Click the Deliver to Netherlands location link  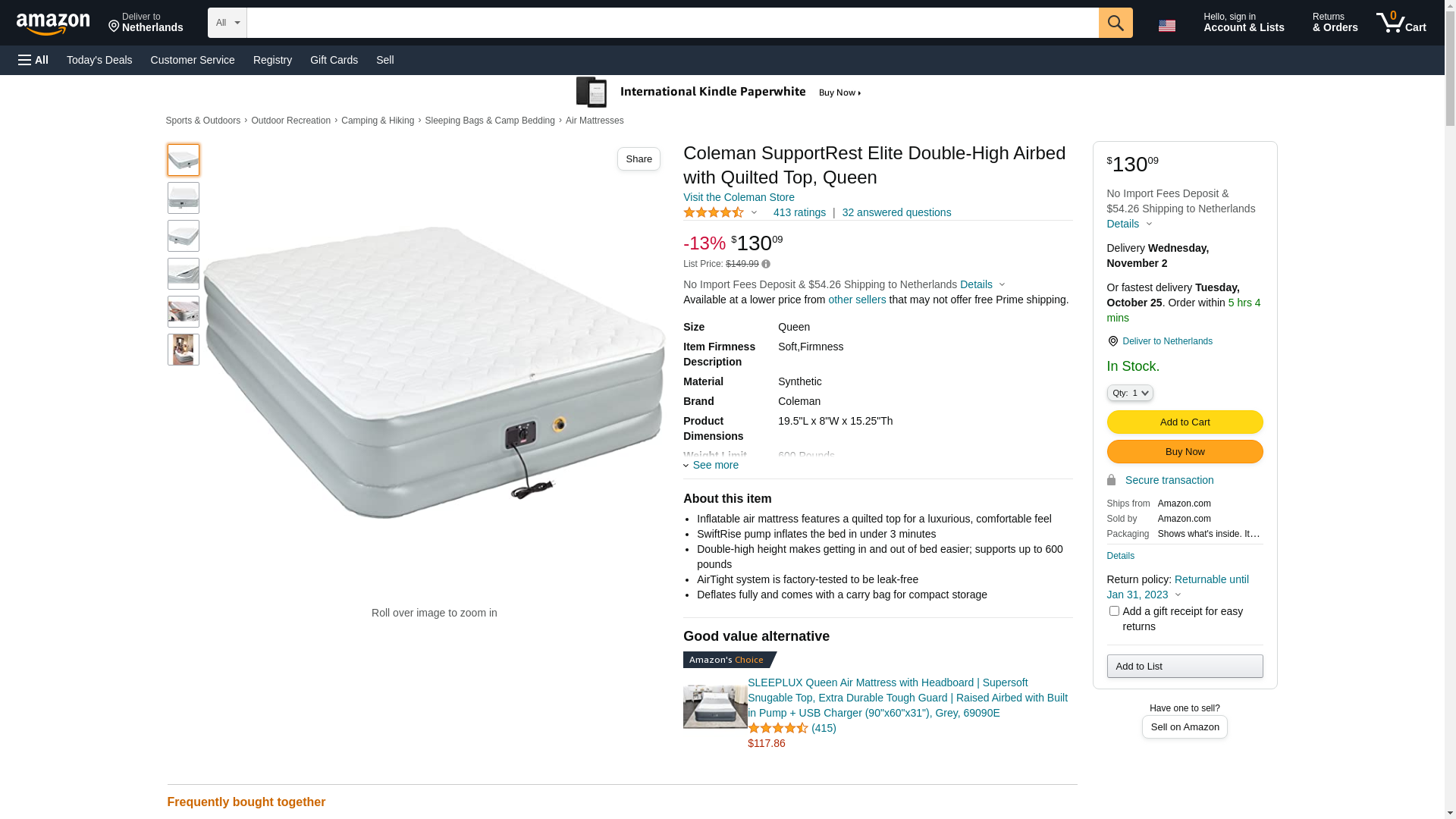[x=1166, y=341]
